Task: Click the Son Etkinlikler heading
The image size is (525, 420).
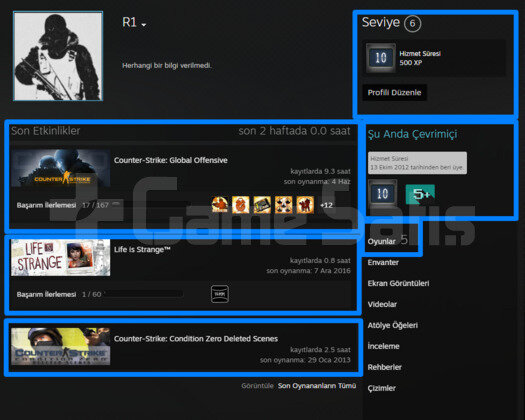Action: point(46,131)
